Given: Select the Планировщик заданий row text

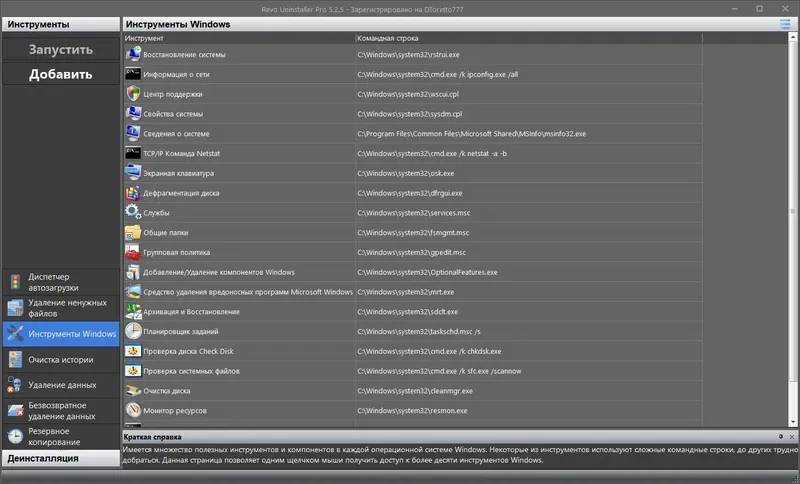Looking at the screenshot, I should click(x=181, y=332).
